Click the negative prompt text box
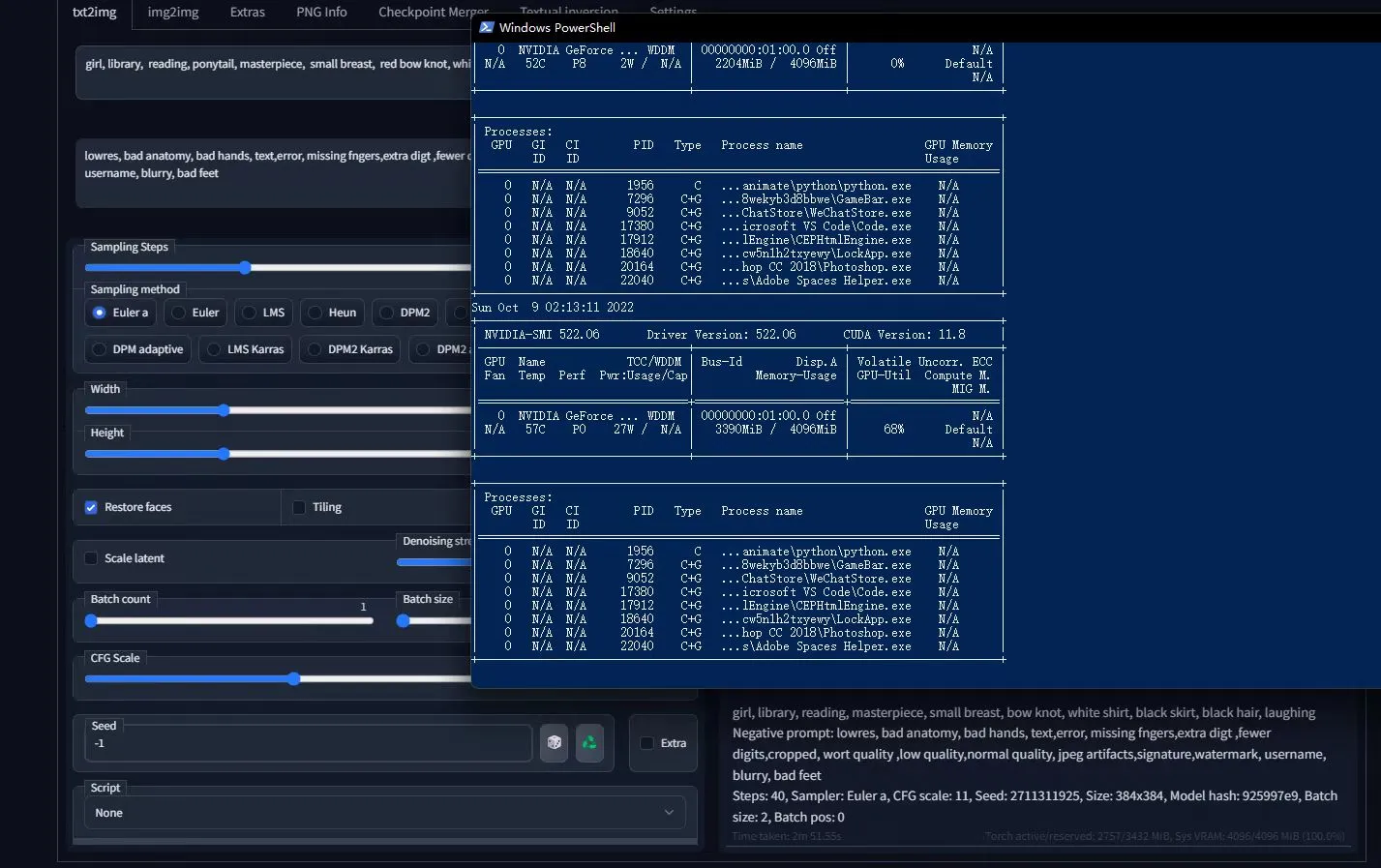 (x=273, y=174)
